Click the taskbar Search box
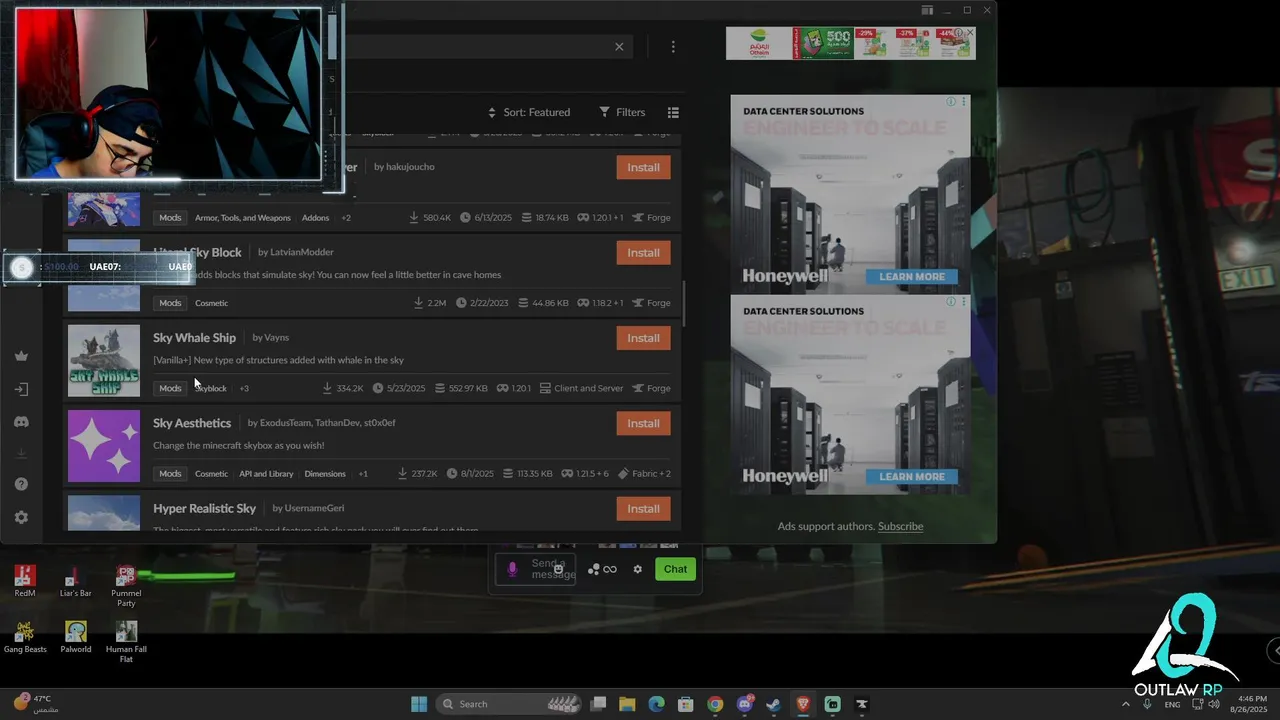Viewport: 1280px width, 720px height. coord(510,704)
